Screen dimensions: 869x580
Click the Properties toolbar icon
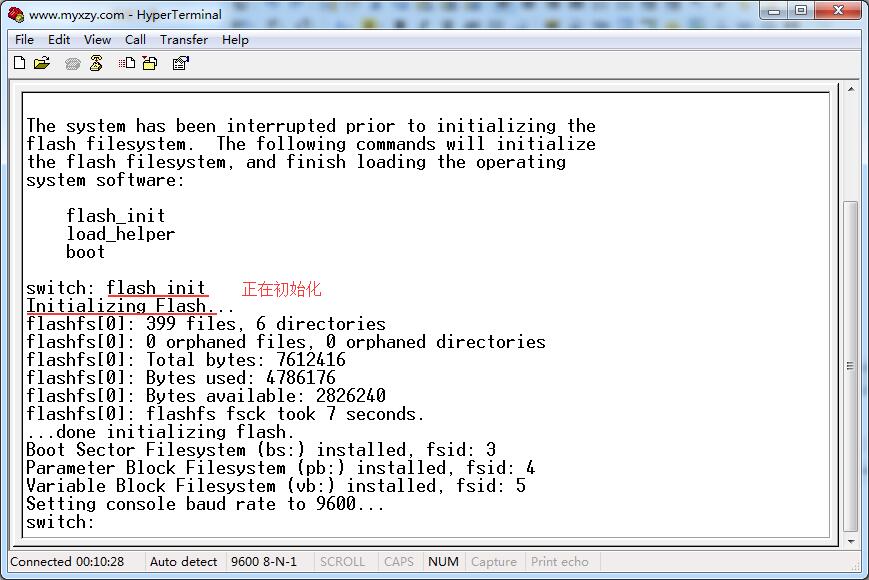(x=180, y=63)
